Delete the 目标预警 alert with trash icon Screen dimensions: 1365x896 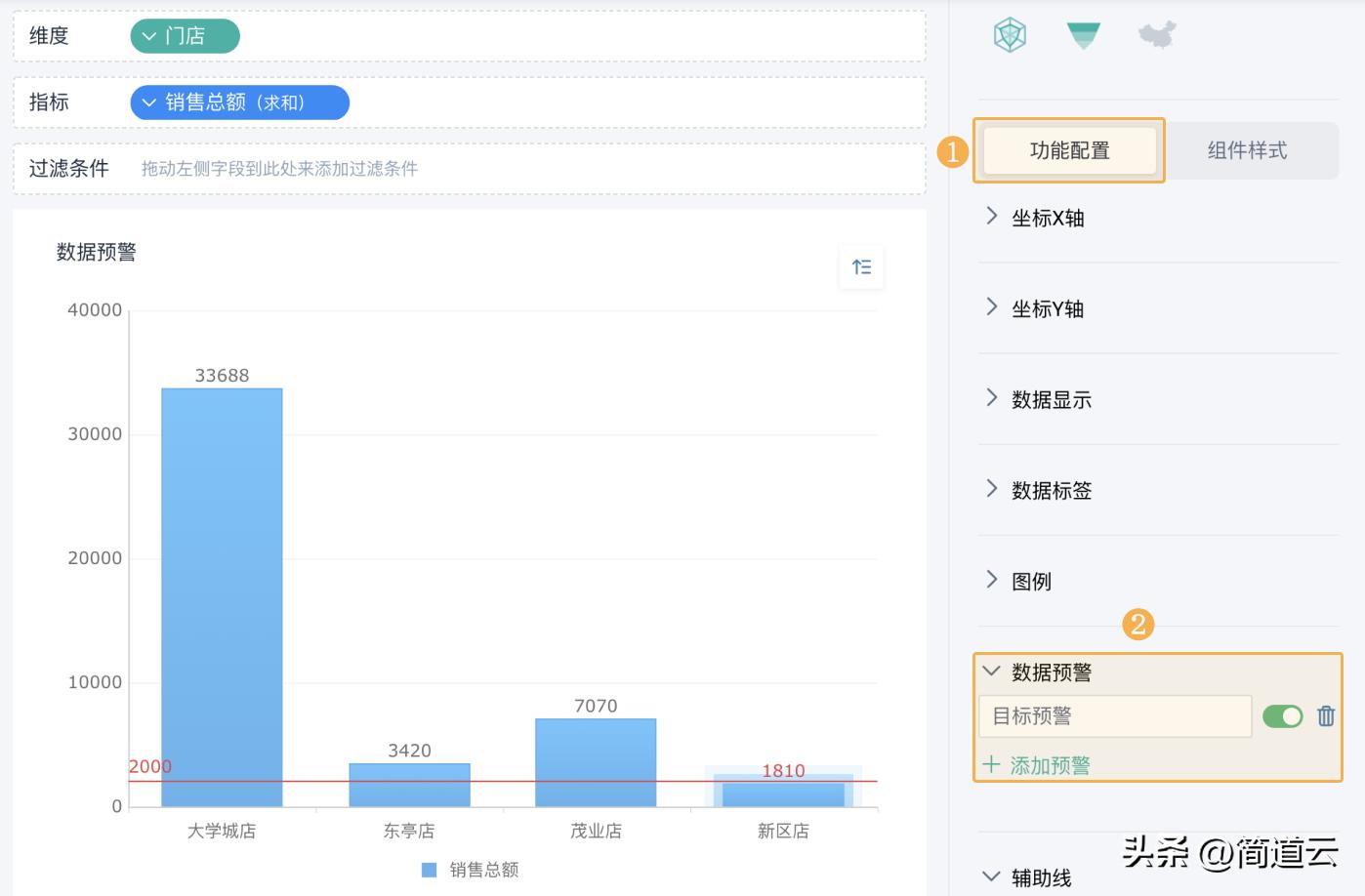[x=1325, y=716]
